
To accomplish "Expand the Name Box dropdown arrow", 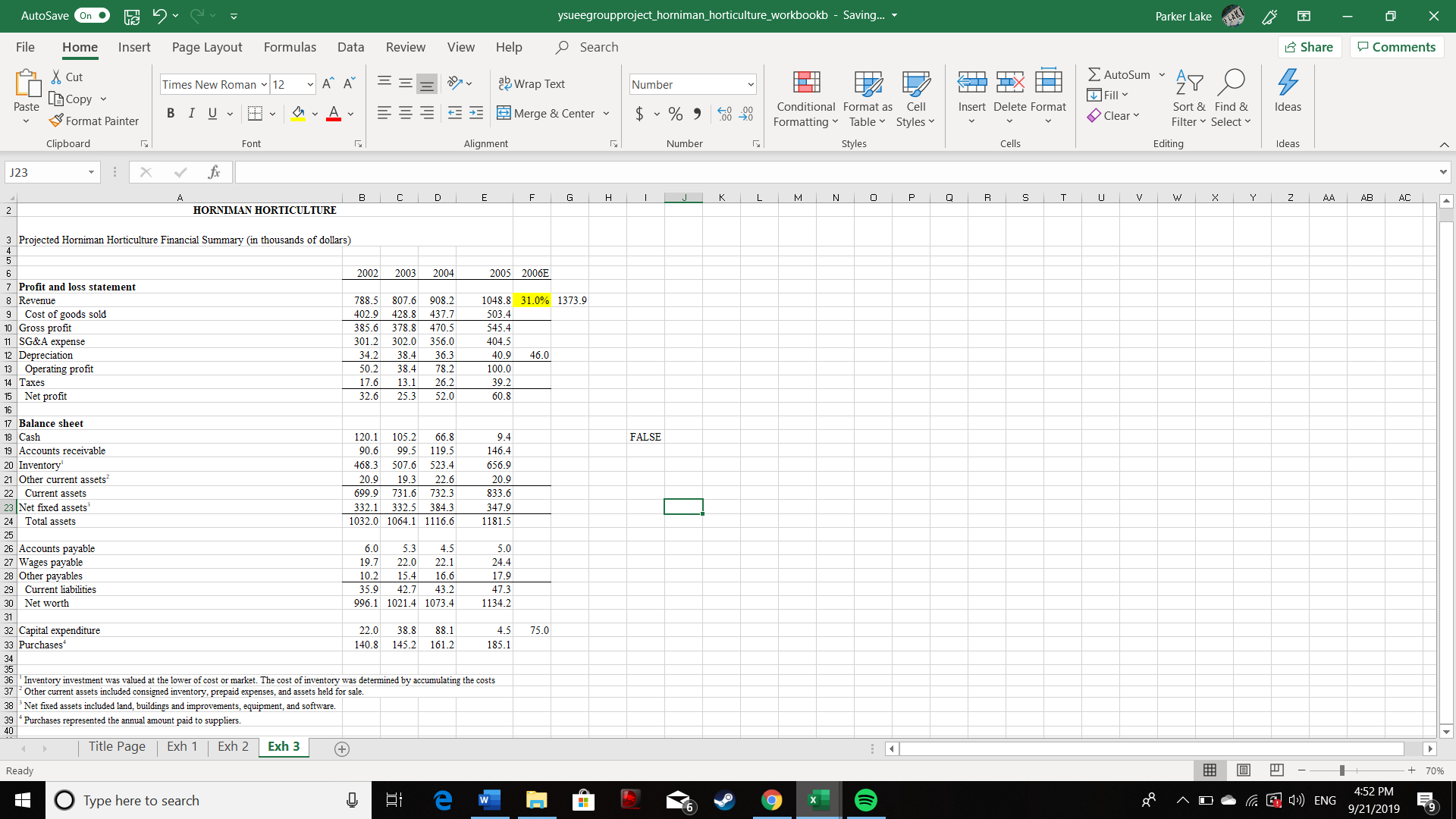I will click(91, 172).
